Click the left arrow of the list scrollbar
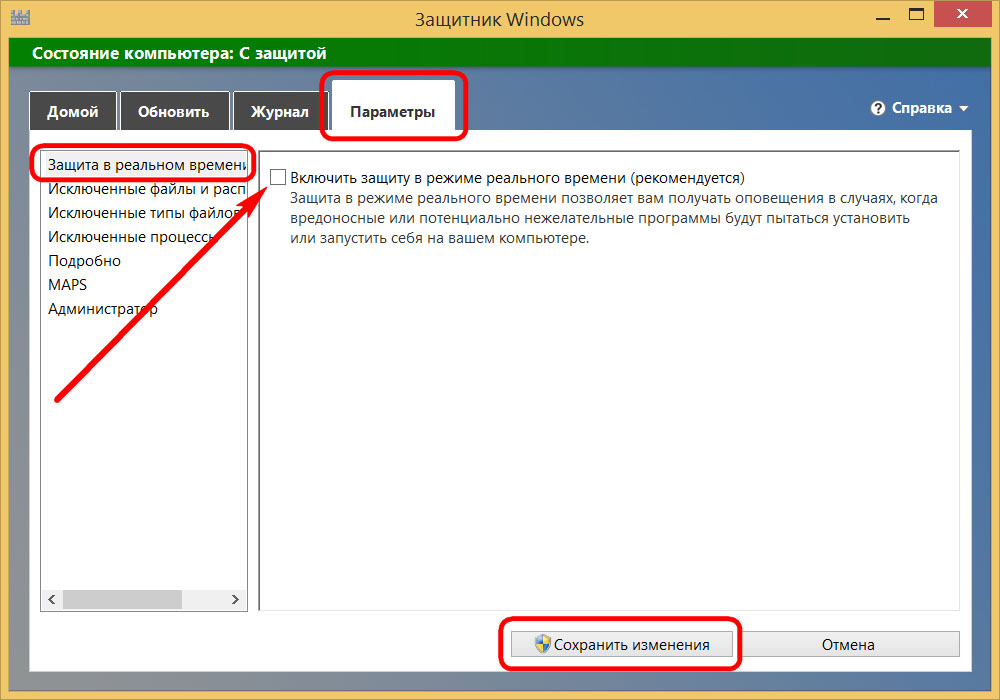 (52, 599)
